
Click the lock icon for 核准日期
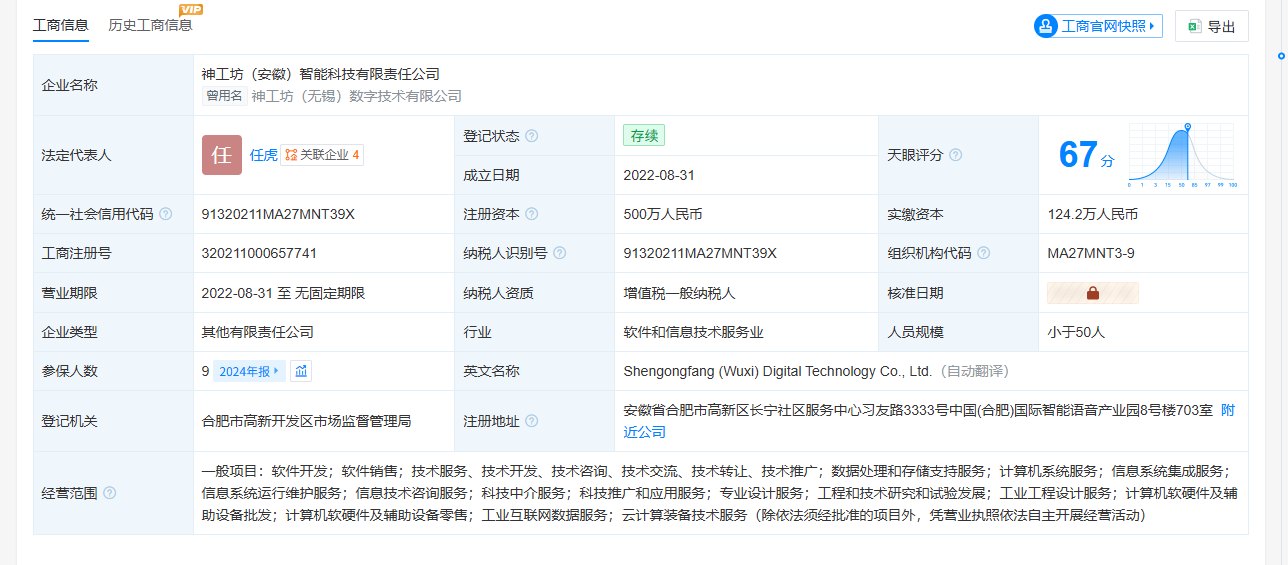pos(1093,293)
